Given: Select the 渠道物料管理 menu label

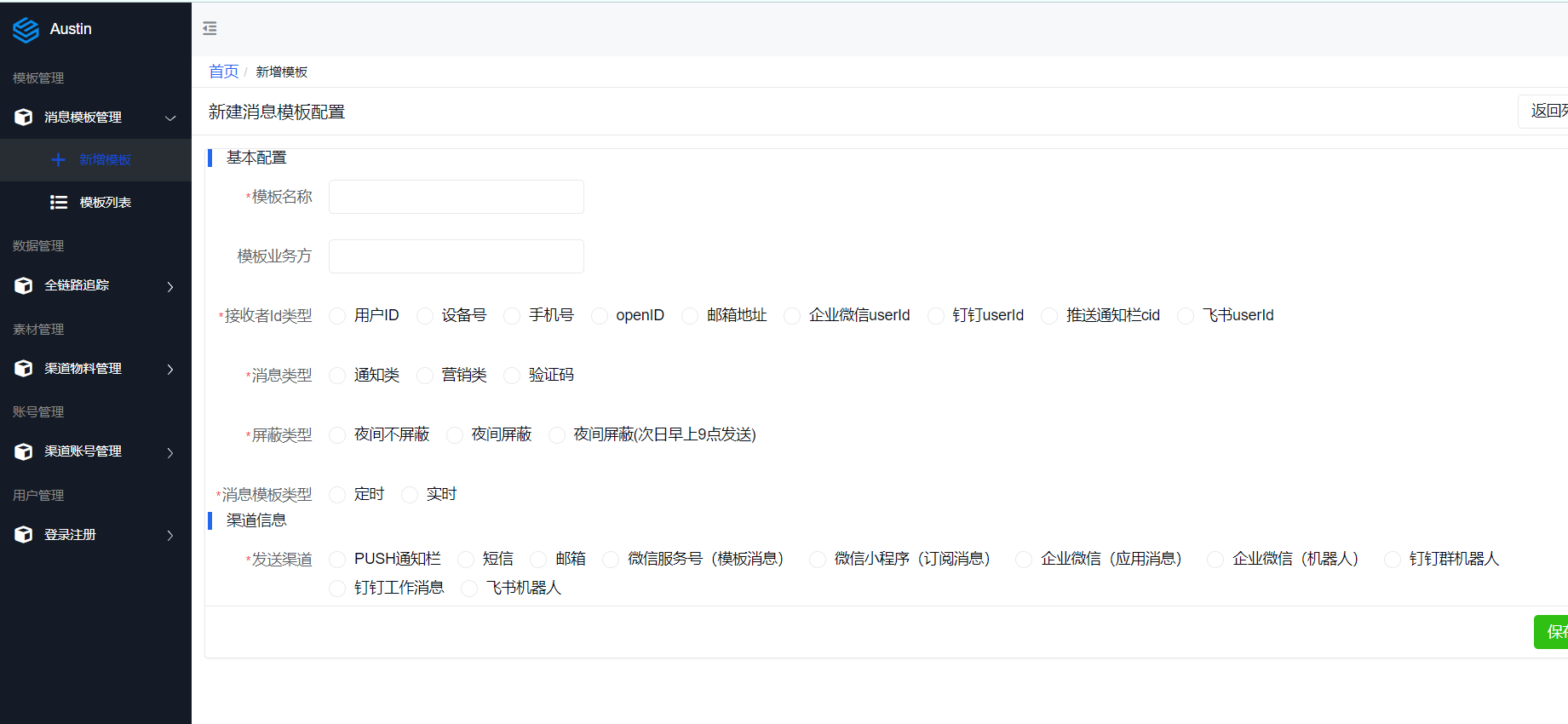Looking at the screenshot, I should [x=83, y=368].
